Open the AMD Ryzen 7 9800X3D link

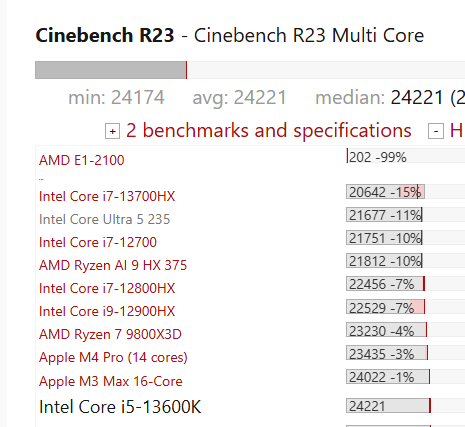(x=110, y=334)
